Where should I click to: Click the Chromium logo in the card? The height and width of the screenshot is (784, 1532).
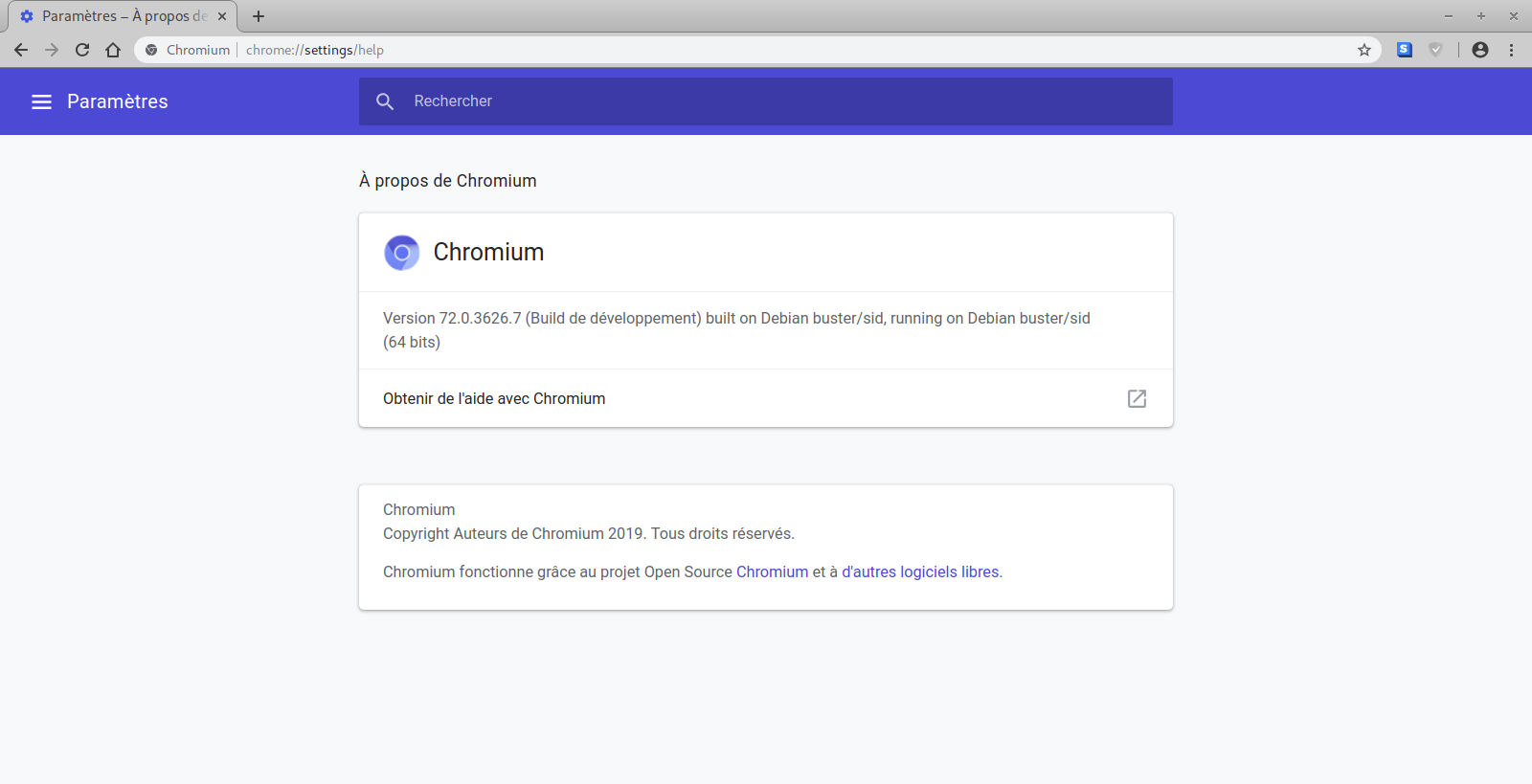pos(402,253)
